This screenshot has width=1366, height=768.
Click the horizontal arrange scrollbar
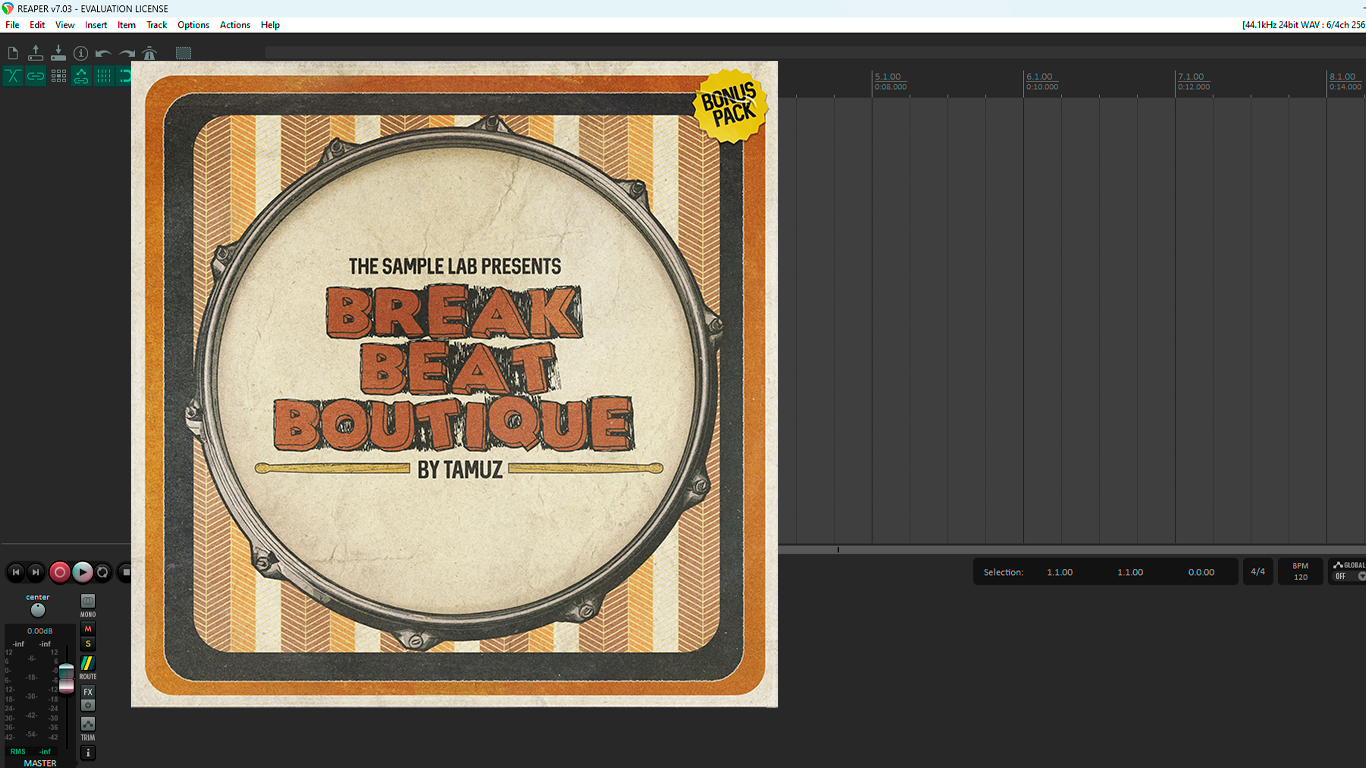tap(1072, 549)
